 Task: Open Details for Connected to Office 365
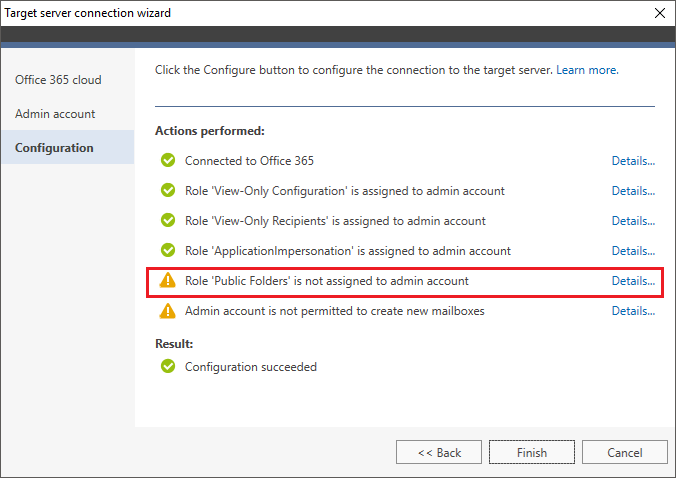pyautogui.click(x=633, y=161)
